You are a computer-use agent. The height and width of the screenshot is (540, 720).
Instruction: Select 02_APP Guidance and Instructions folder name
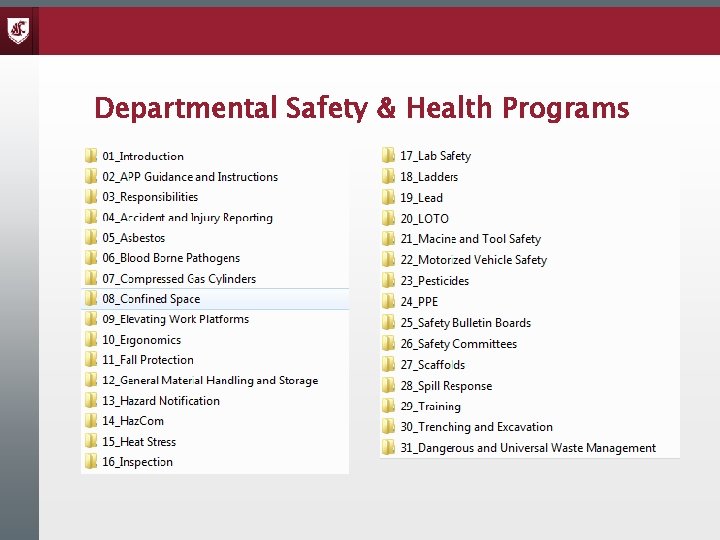(x=190, y=177)
